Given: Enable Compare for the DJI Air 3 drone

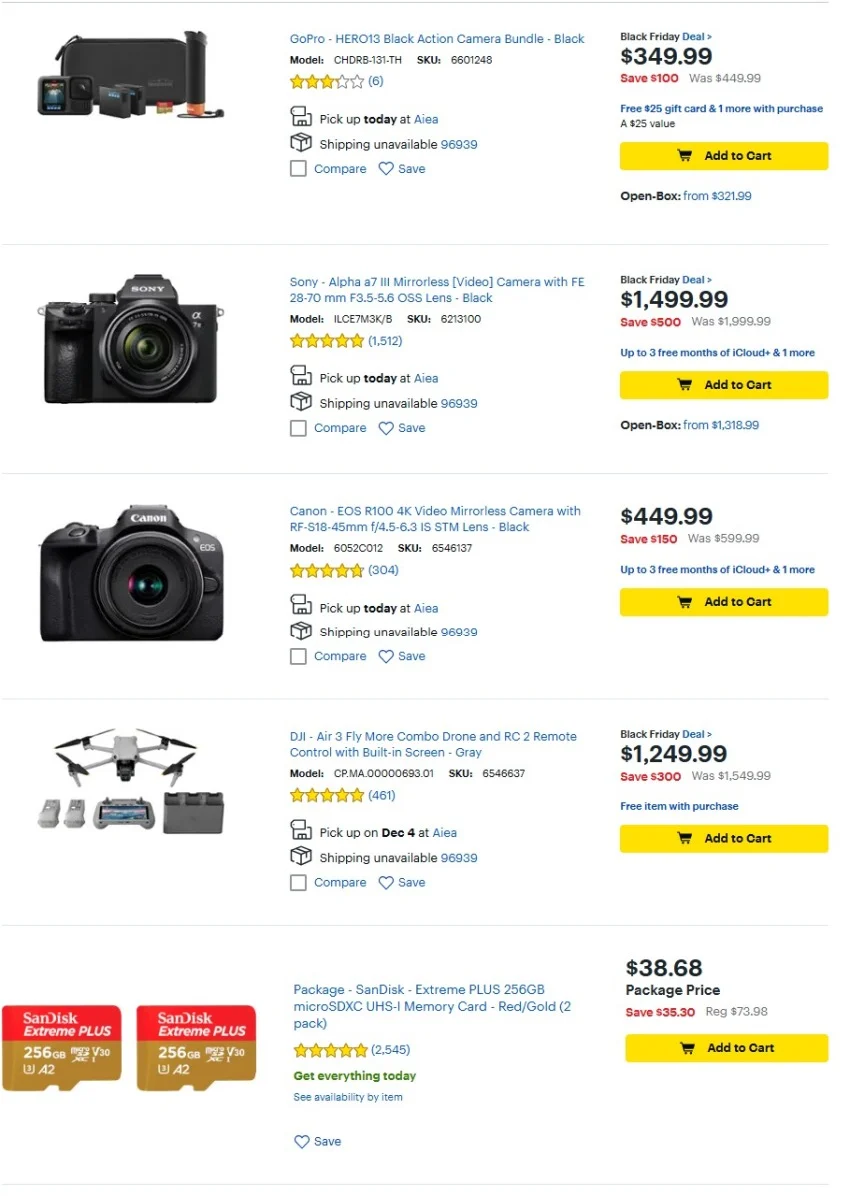Looking at the screenshot, I should coord(298,883).
